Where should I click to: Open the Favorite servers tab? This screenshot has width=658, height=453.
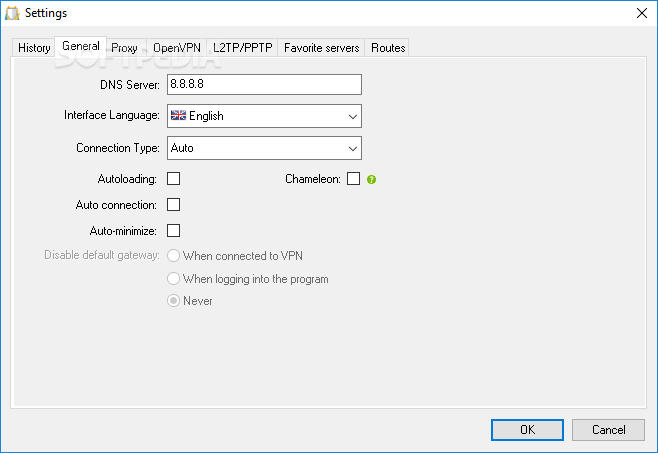321,48
